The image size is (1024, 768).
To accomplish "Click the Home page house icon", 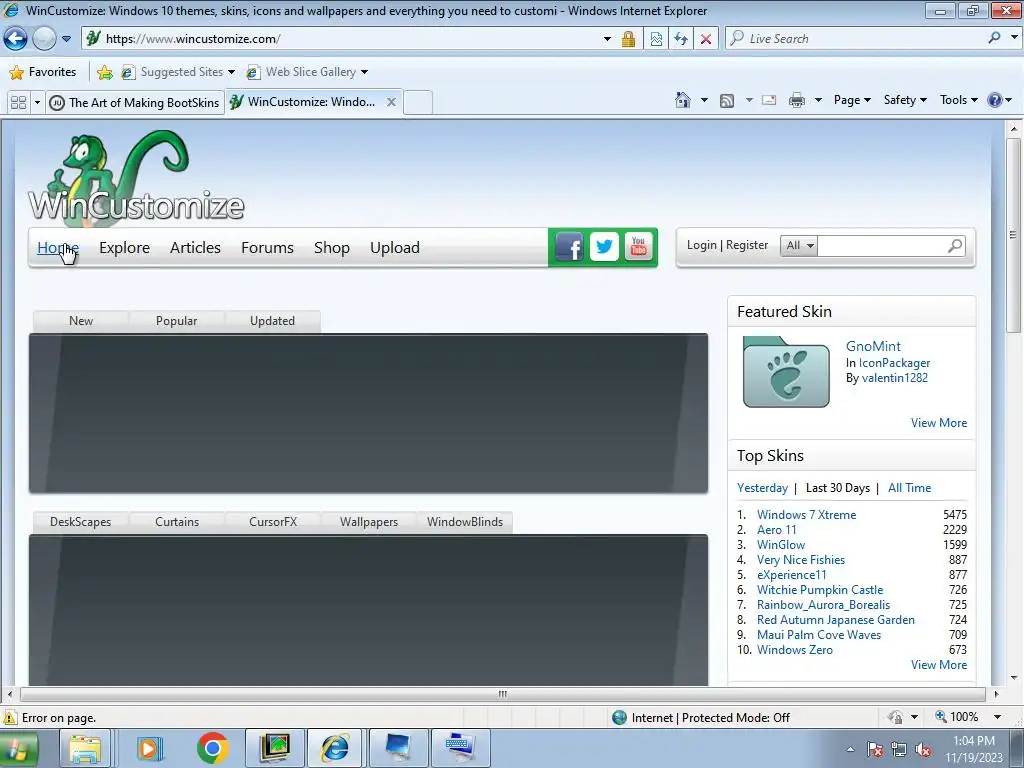I will point(682,100).
